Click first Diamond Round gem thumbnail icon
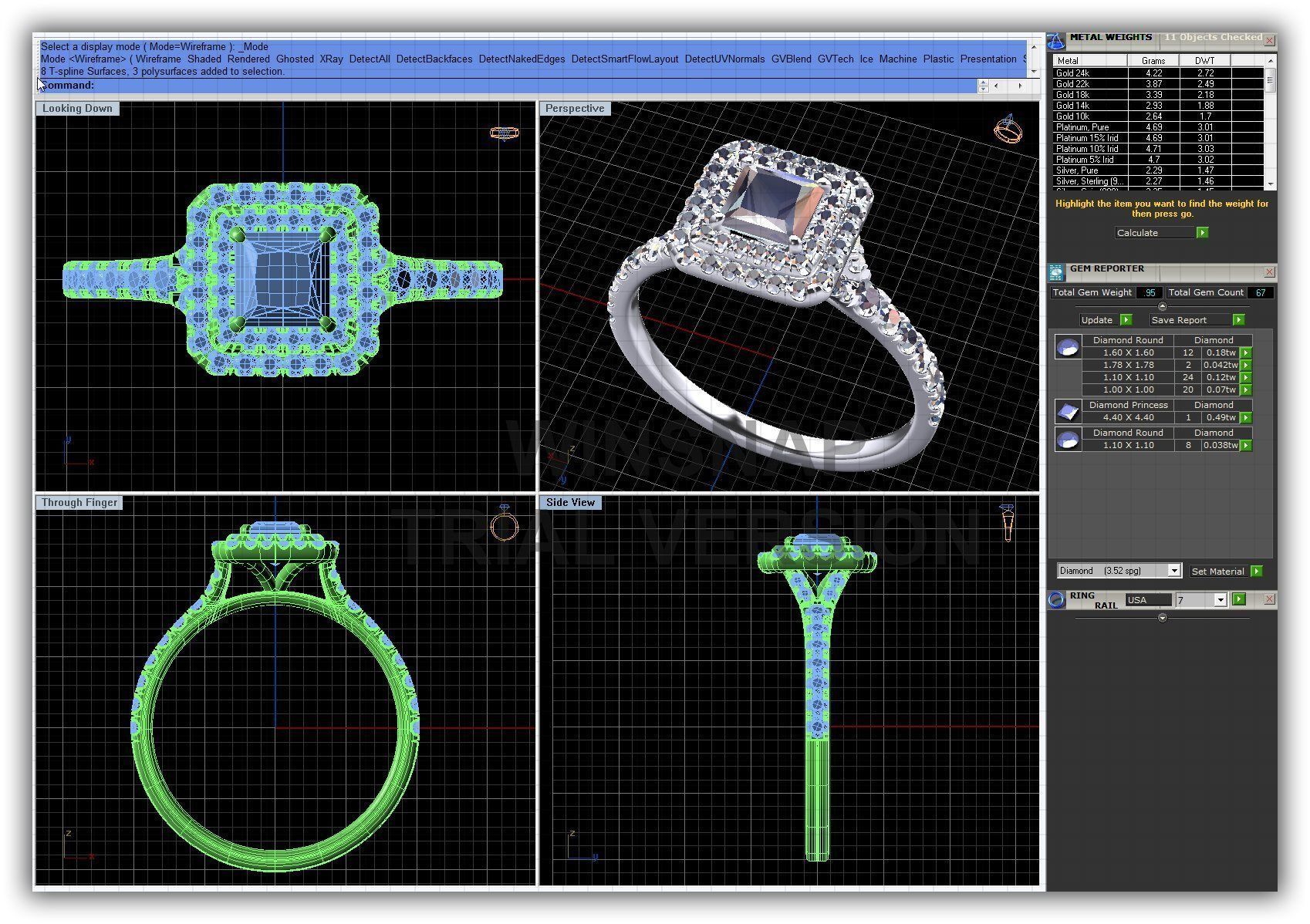Screen dimensions: 1310x924 (1068, 348)
